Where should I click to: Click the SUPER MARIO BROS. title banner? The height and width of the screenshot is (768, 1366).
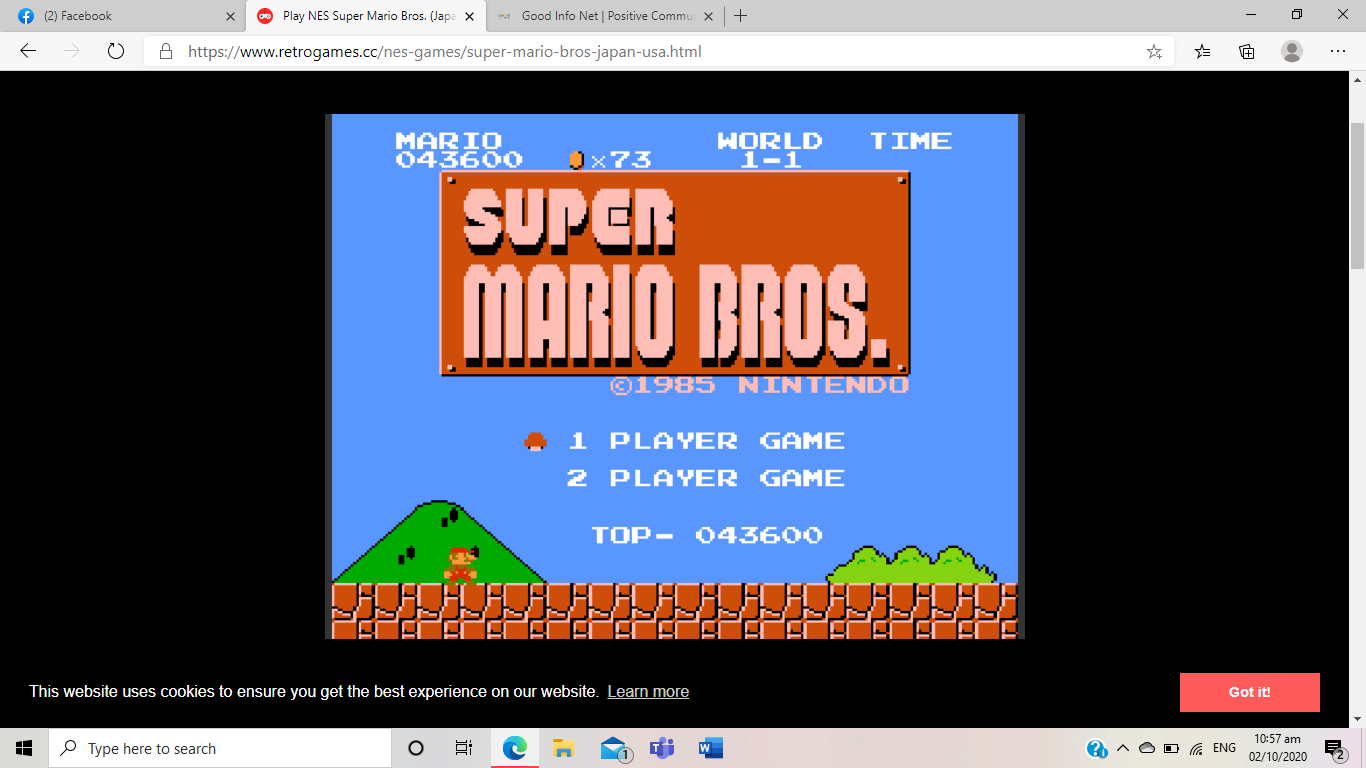click(675, 273)
